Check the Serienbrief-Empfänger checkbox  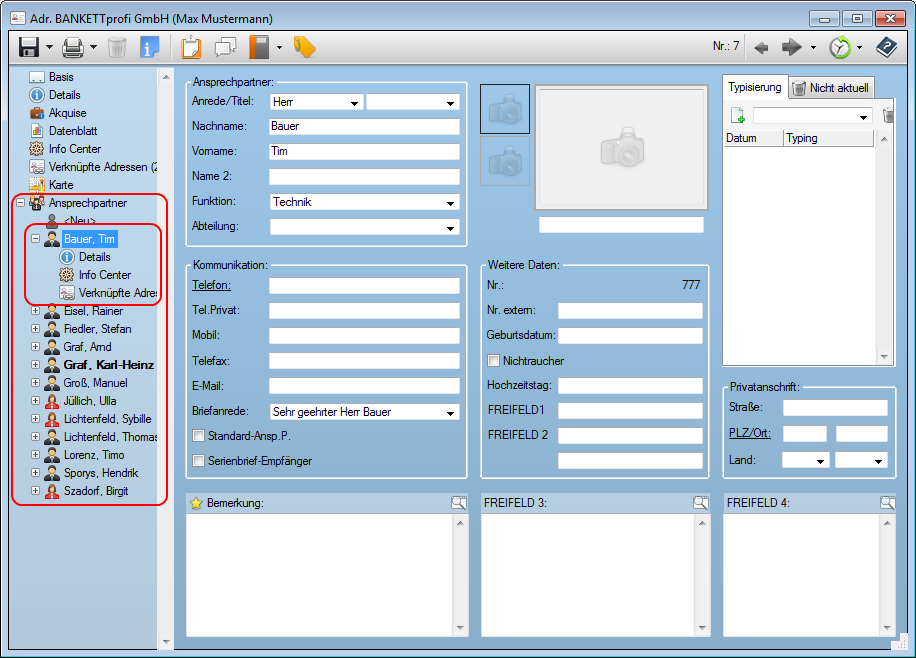coord(198,461)
